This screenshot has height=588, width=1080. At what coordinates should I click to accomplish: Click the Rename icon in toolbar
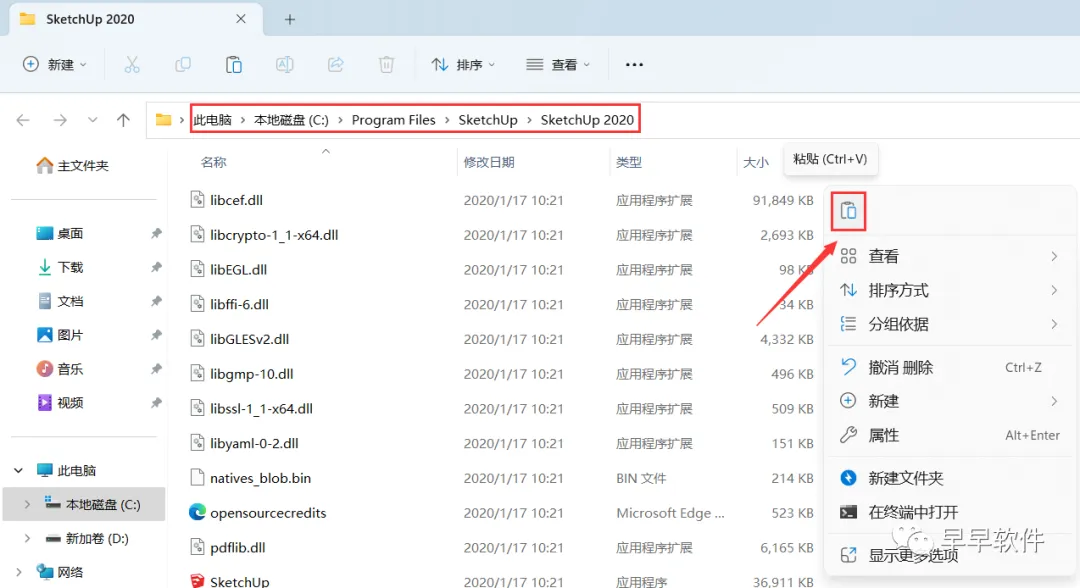coord(284,65)
